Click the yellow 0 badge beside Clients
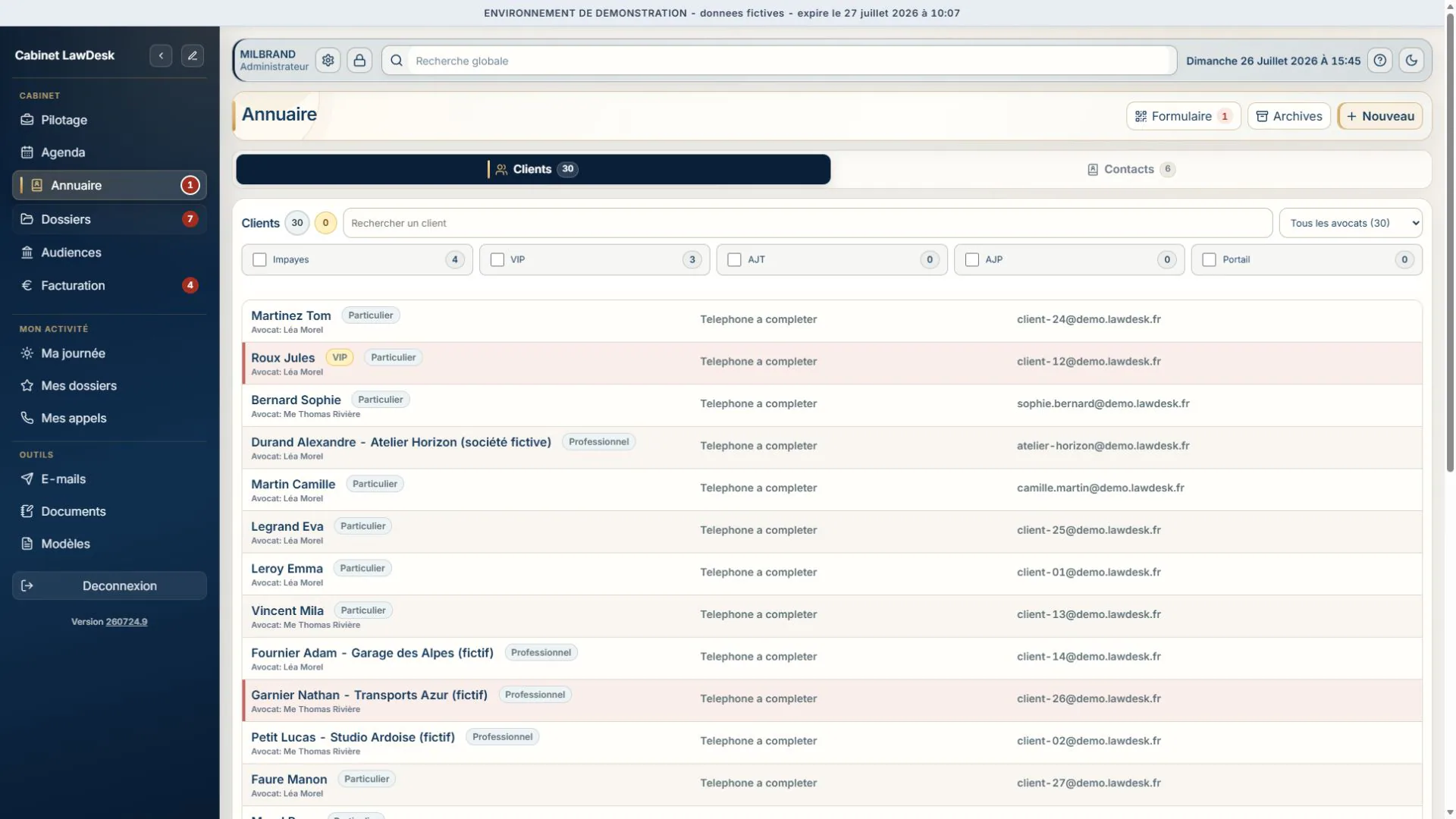The width and height of the screenshot is (1456, 819). 325,223
